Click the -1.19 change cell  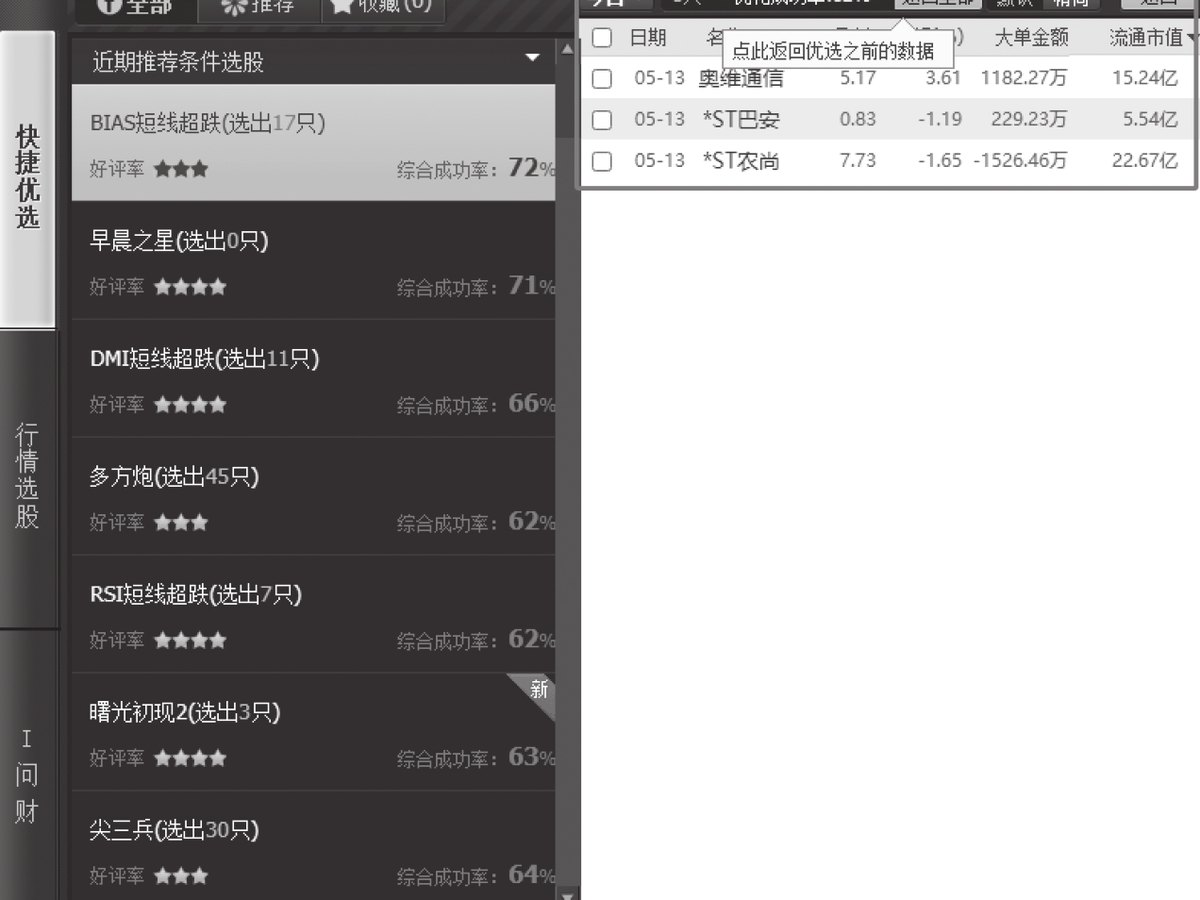940,119
